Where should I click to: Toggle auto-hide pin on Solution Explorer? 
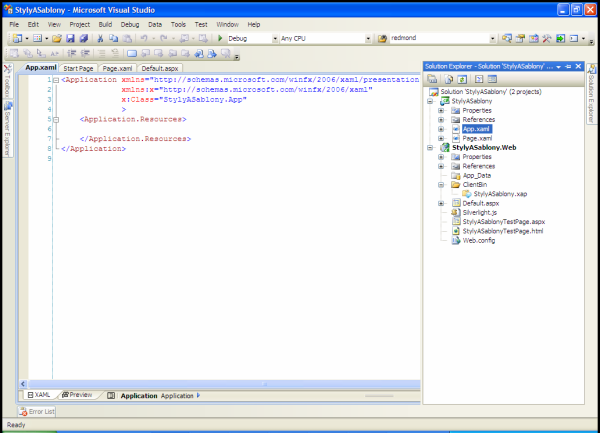[x=568, y=67]
